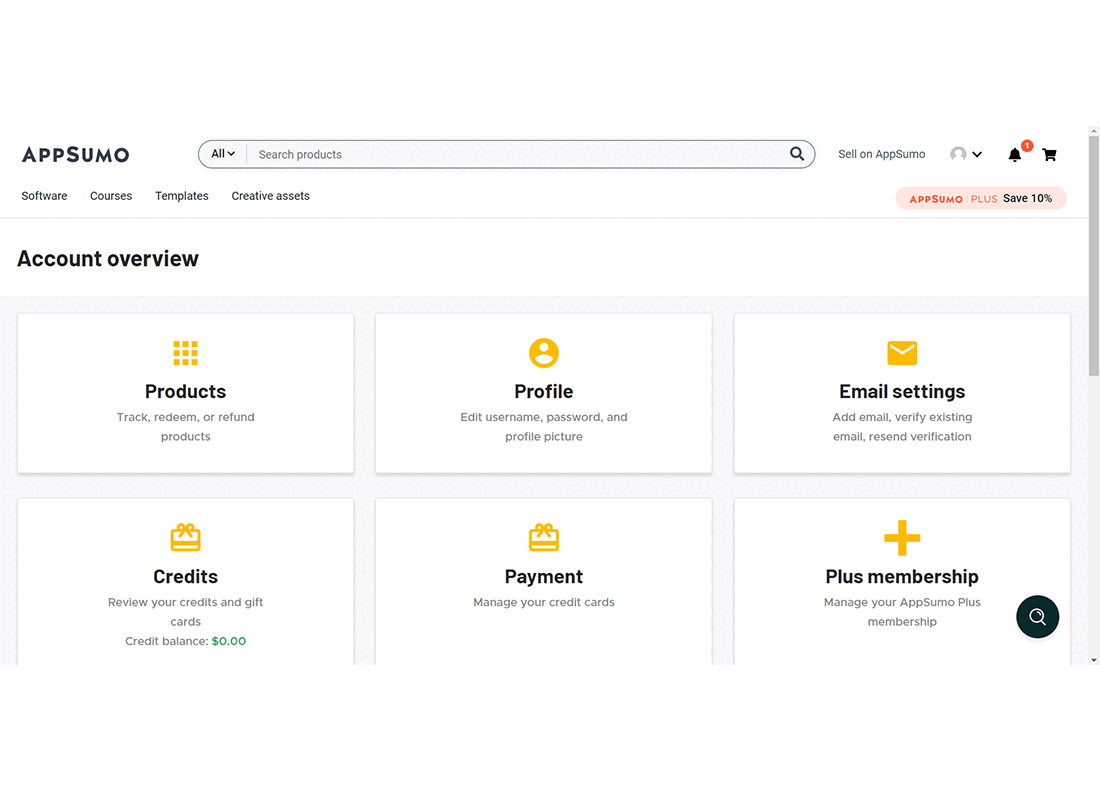
Task: Click AppSumo Plus Save 10% badge
Action: (x=981, y=198)
